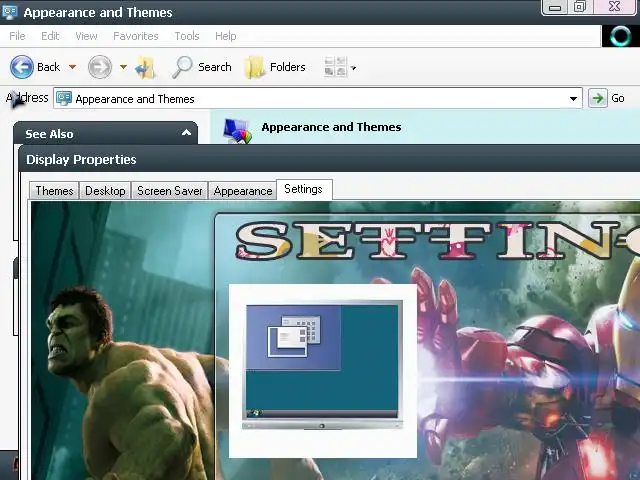Image resolution: width=640 pixels, height=480 pixels.
Task: Click the title bar window icon
Action: (x=9, y=12)
